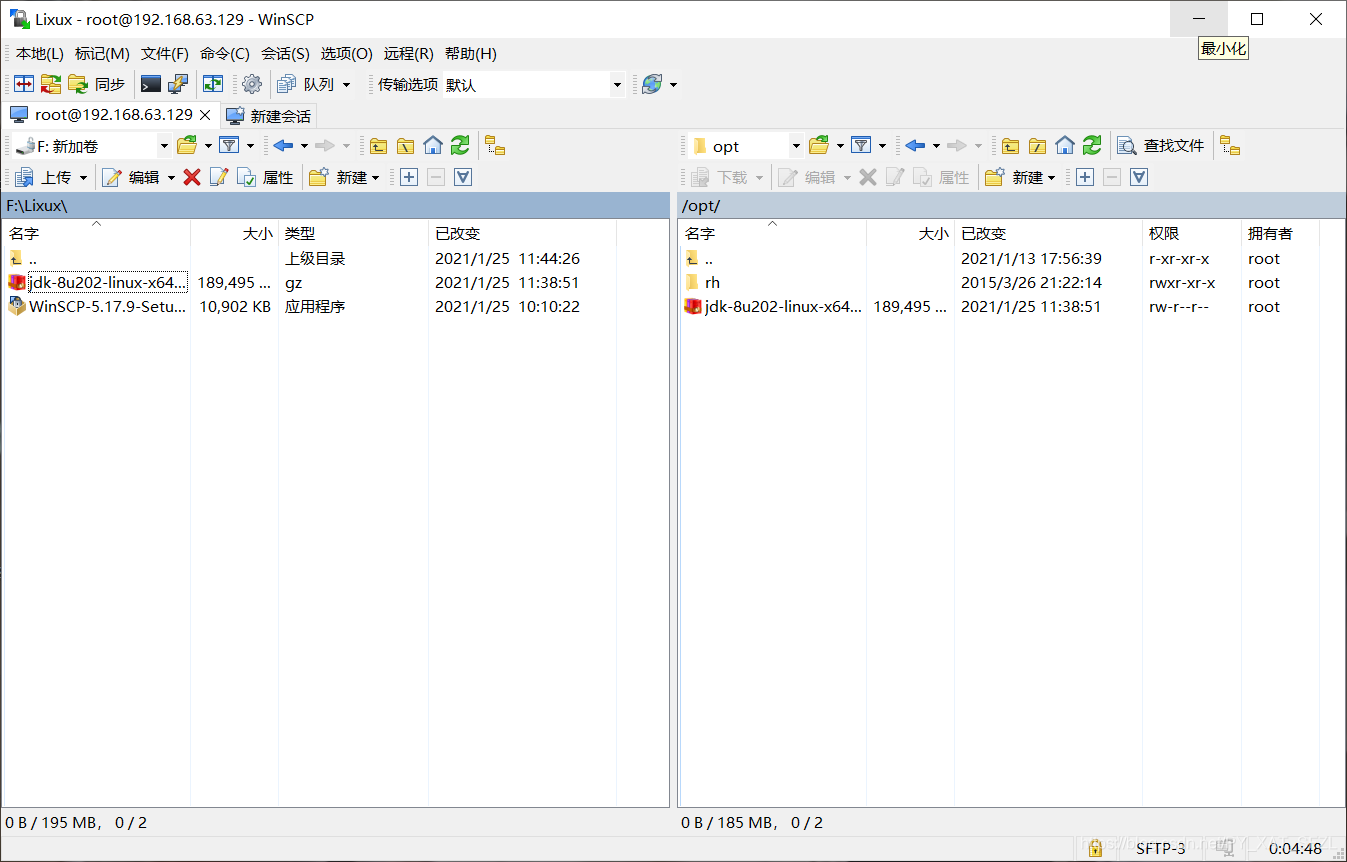Click the local panel rename icon
Screen dimensions: 1347x862
click(x=219, y=177)
